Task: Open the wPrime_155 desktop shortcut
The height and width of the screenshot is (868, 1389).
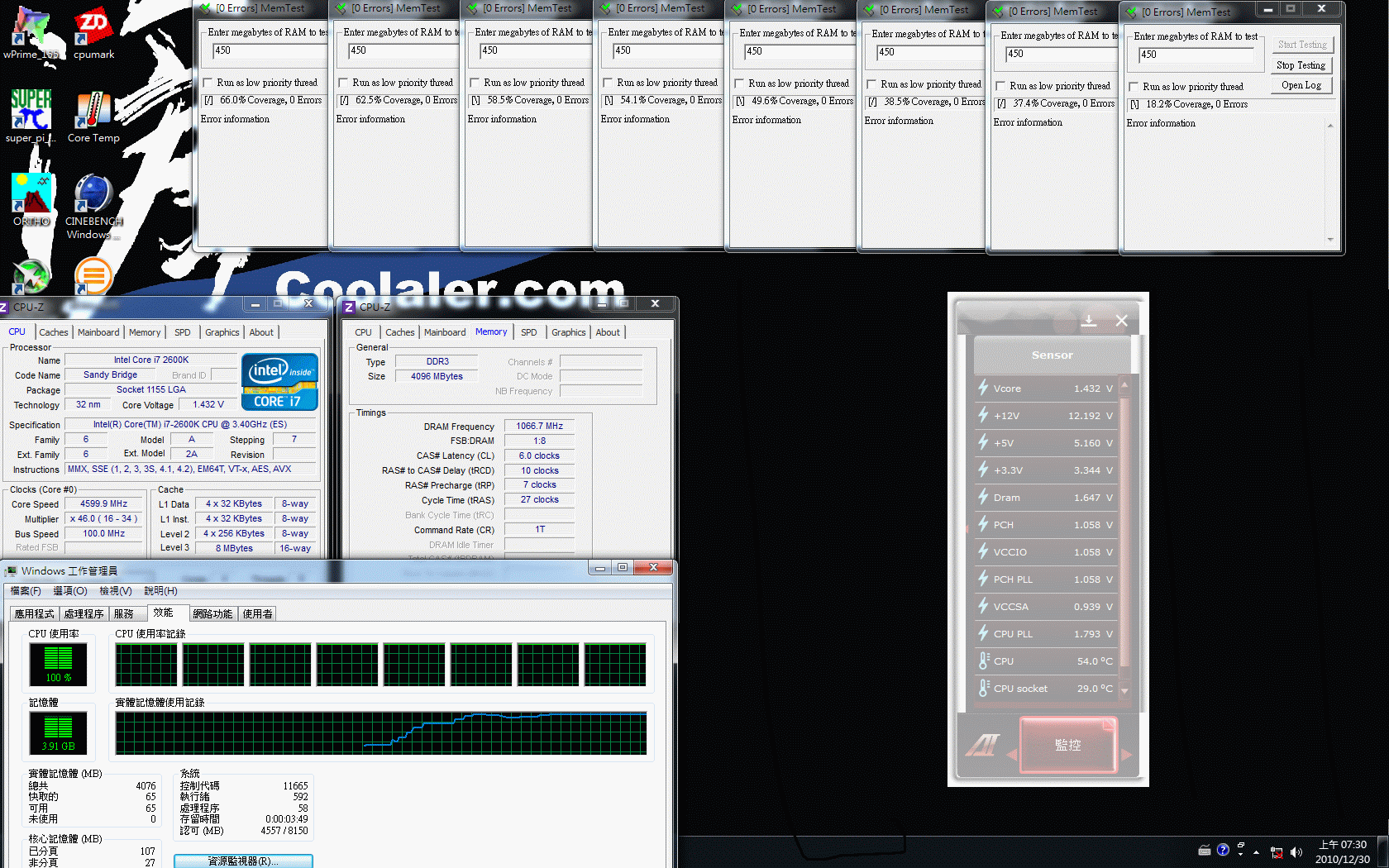Action: point(31,31)
